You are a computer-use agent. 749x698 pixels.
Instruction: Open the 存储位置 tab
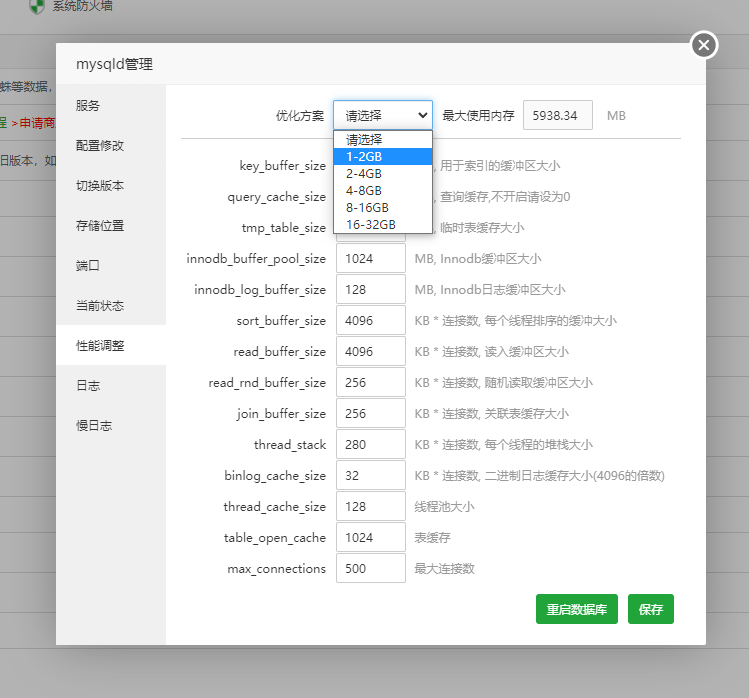[x=111, y=226]
